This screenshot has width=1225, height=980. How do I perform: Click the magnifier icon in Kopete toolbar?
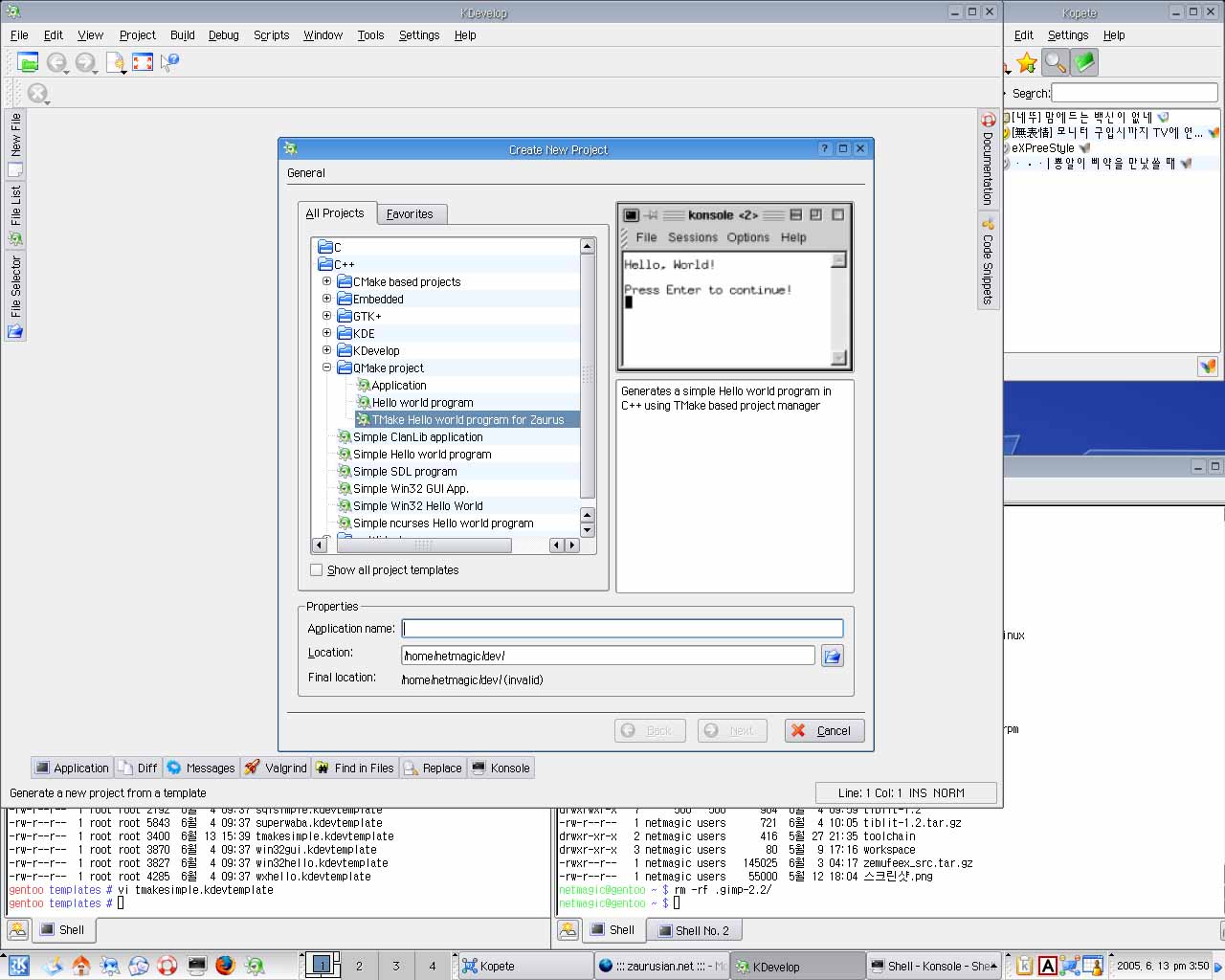click(x=1056, y=63)
